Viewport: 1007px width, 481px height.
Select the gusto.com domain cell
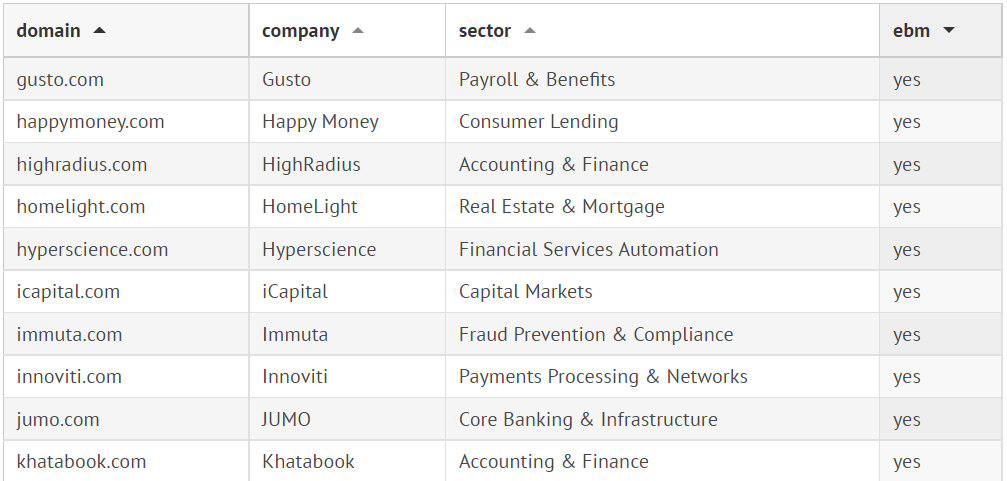coord(60,80)
